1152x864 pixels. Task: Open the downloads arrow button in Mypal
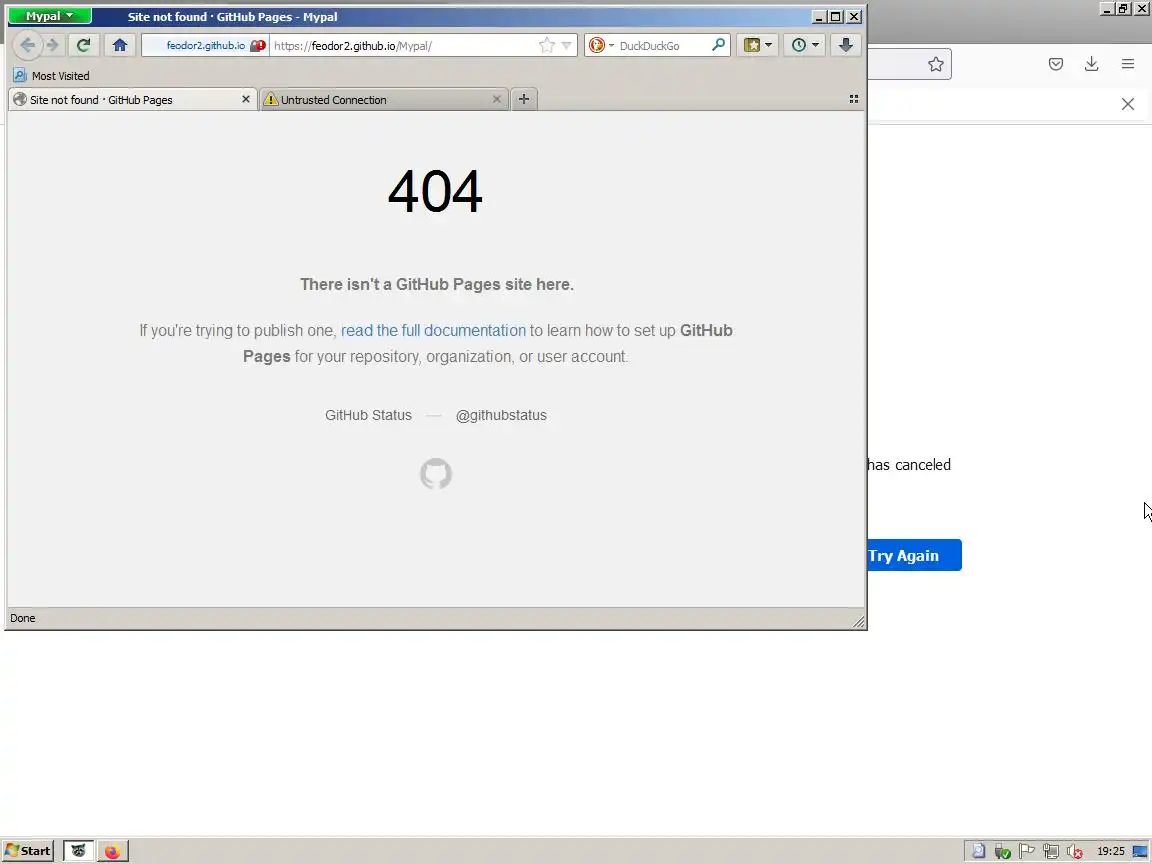pos(846,46)
